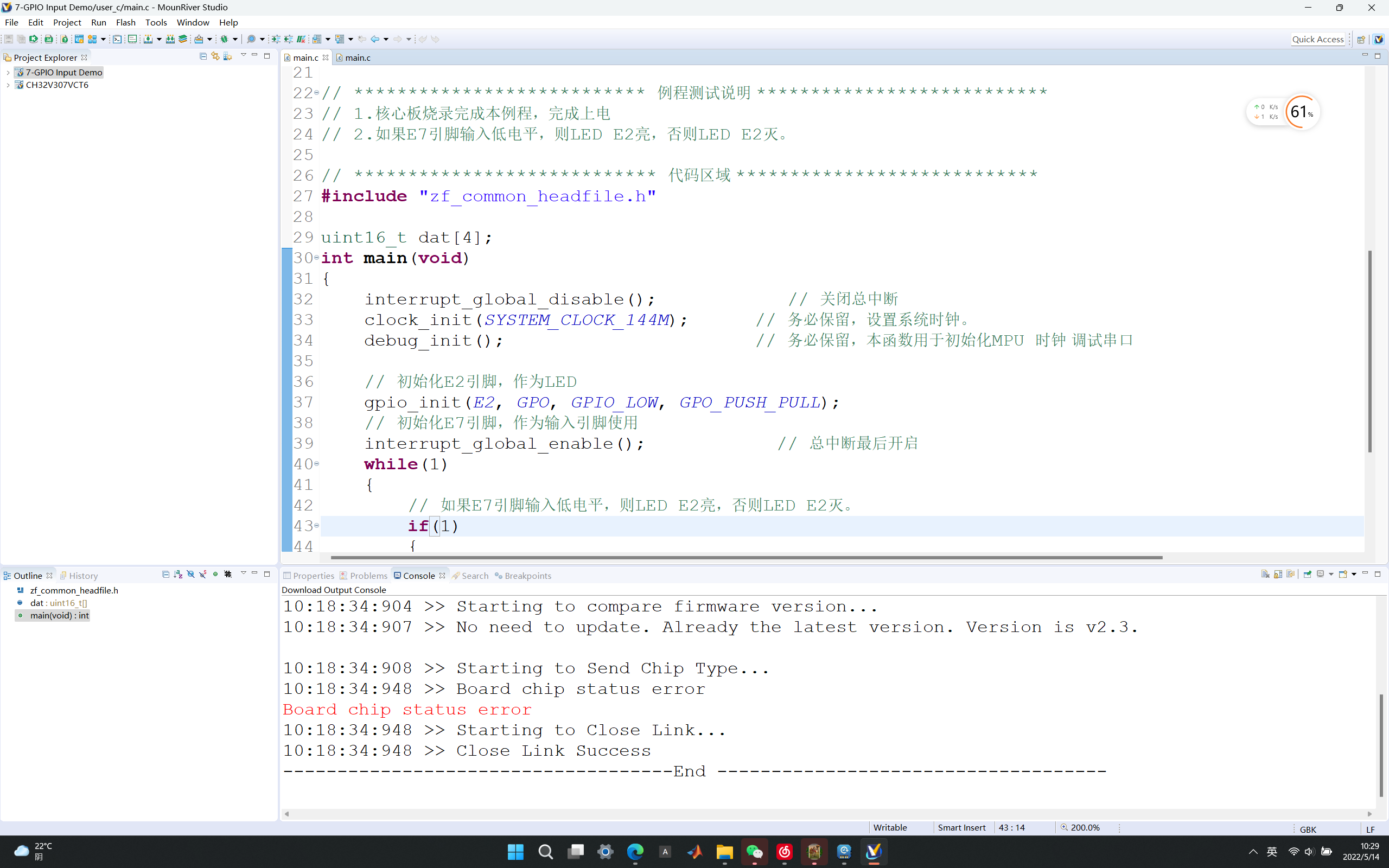Open Debug button dropdown arrow
This screenshot has height=868, width=1389.
point(235,39)
